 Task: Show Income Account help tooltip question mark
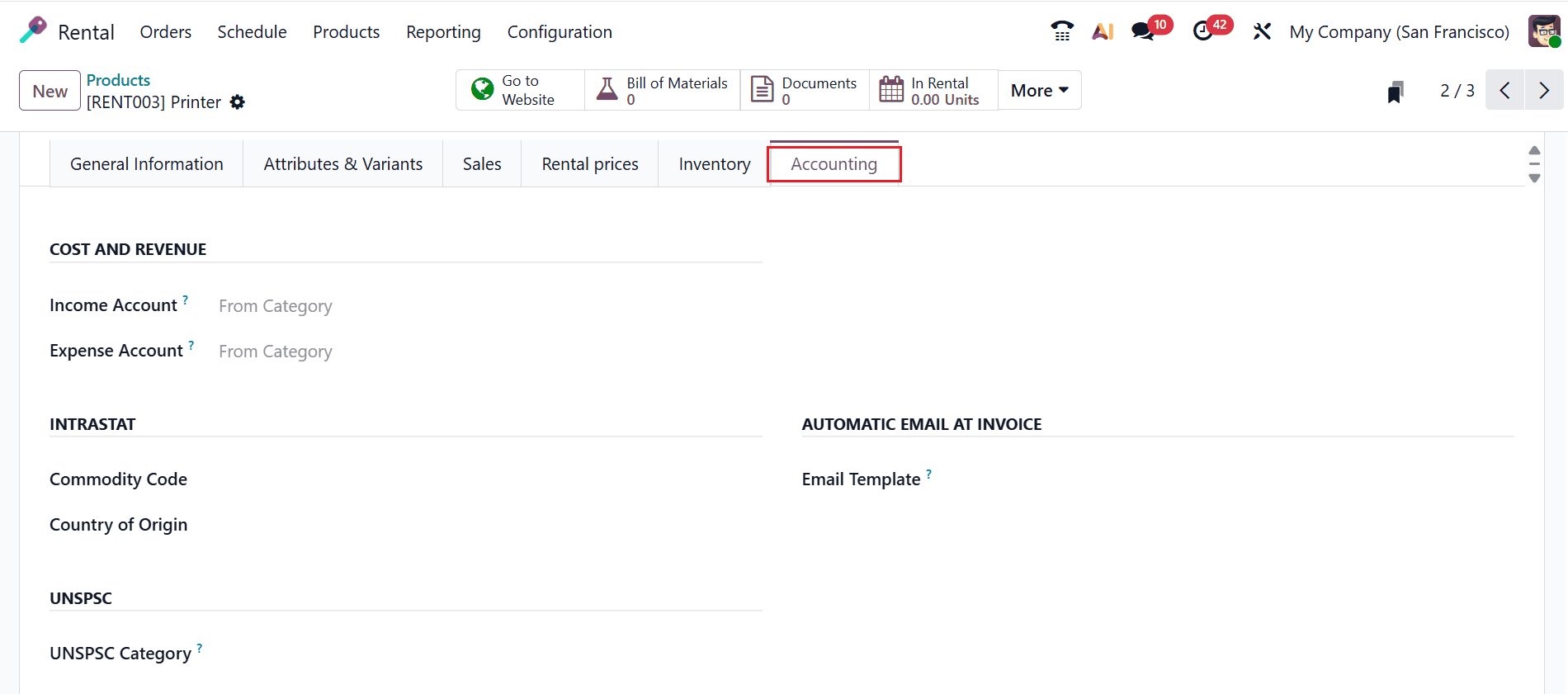click(186, 300)
